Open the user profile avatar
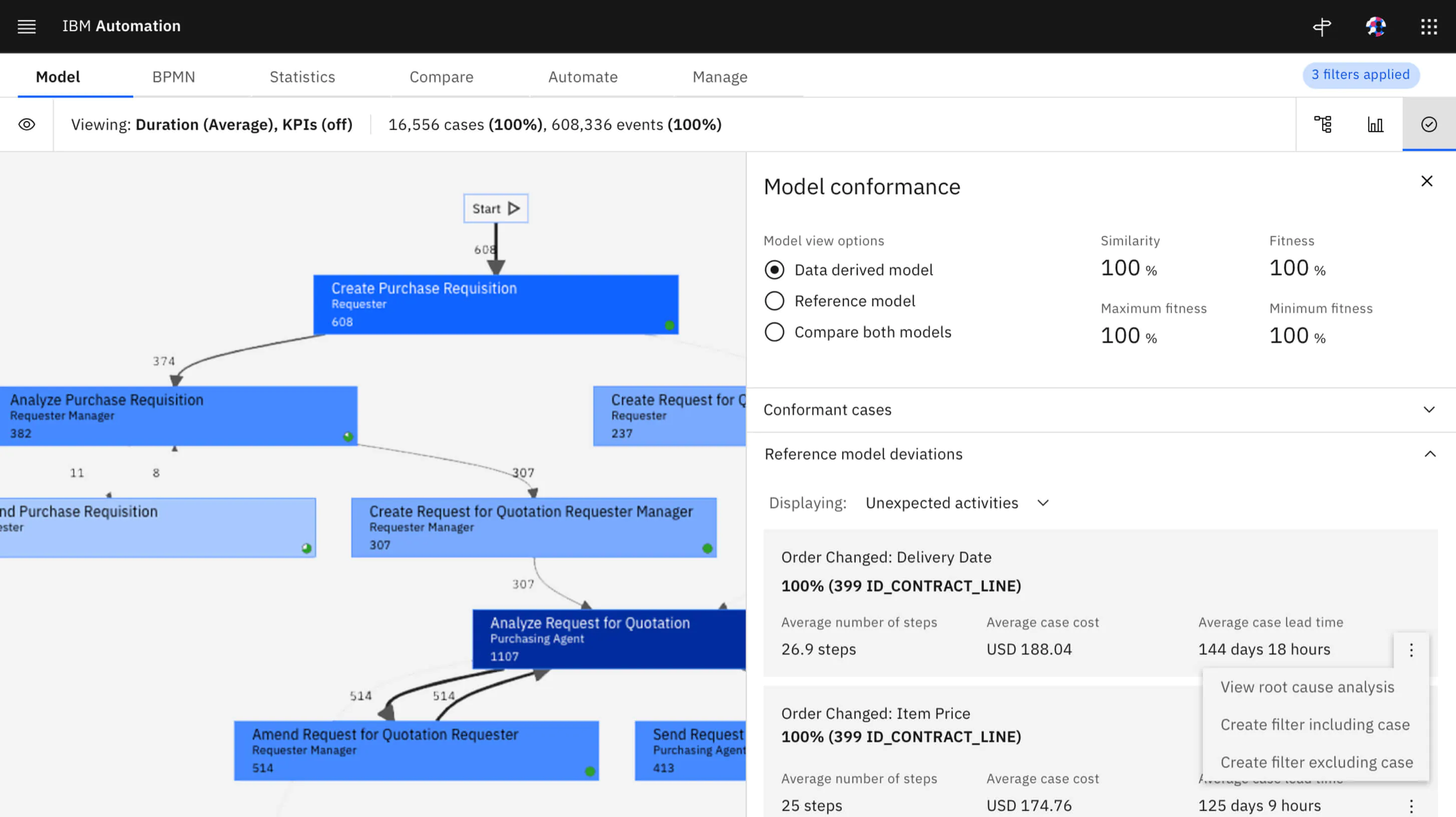 pos(1375,26)
